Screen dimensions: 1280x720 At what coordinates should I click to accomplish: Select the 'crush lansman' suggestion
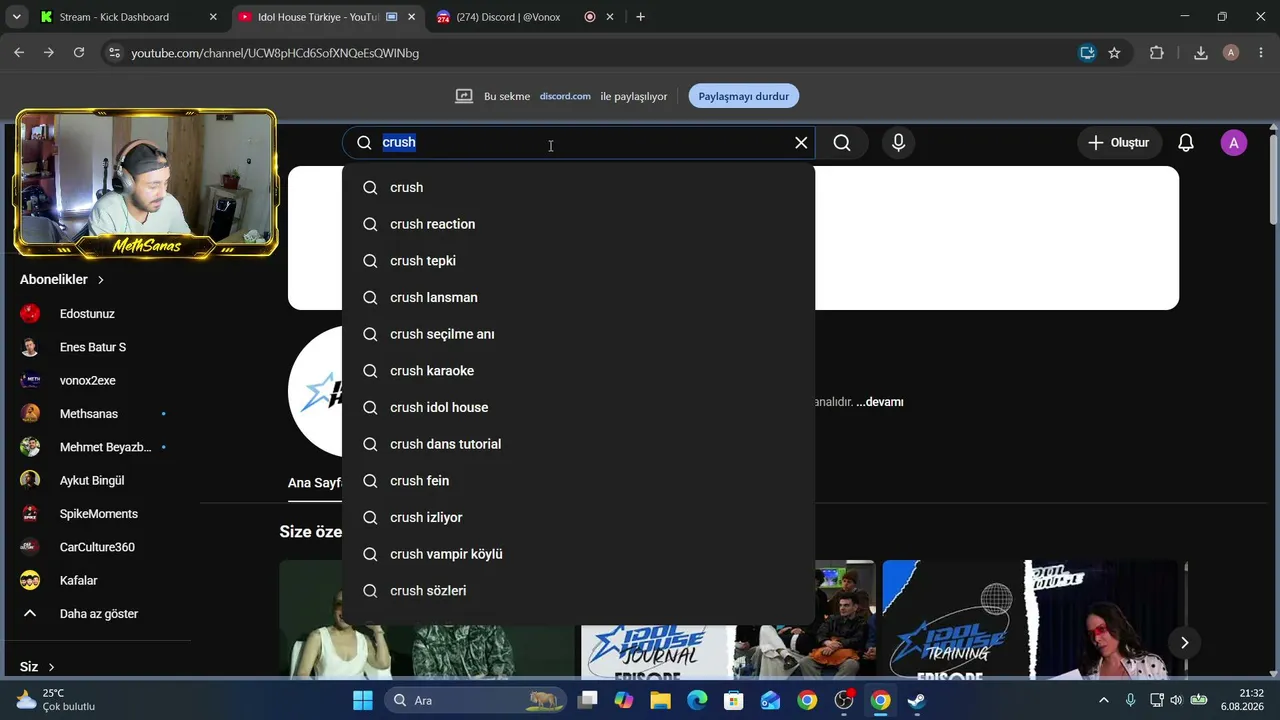tap(578, 298)
